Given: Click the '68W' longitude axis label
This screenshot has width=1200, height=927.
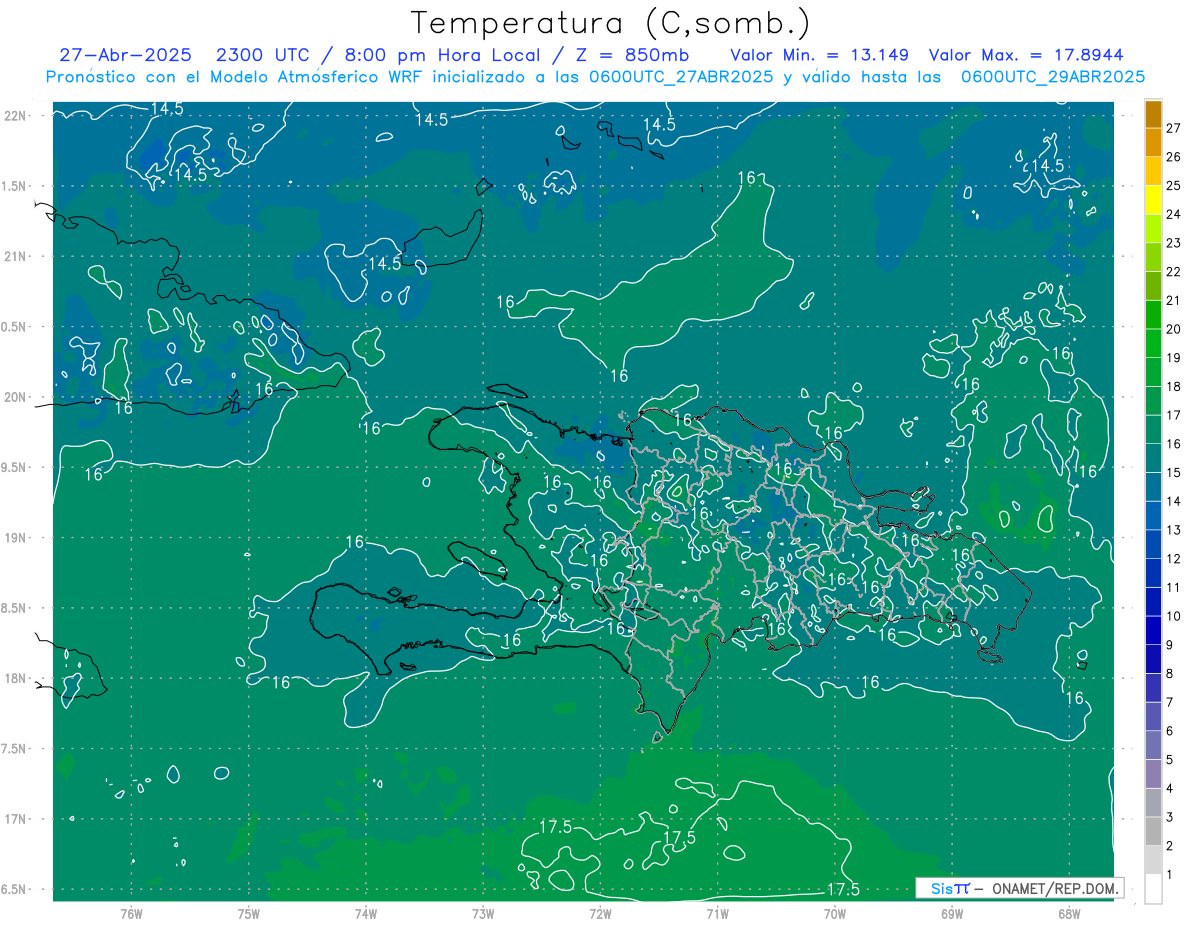Looking at the screenshot, I should [1068, 914].
